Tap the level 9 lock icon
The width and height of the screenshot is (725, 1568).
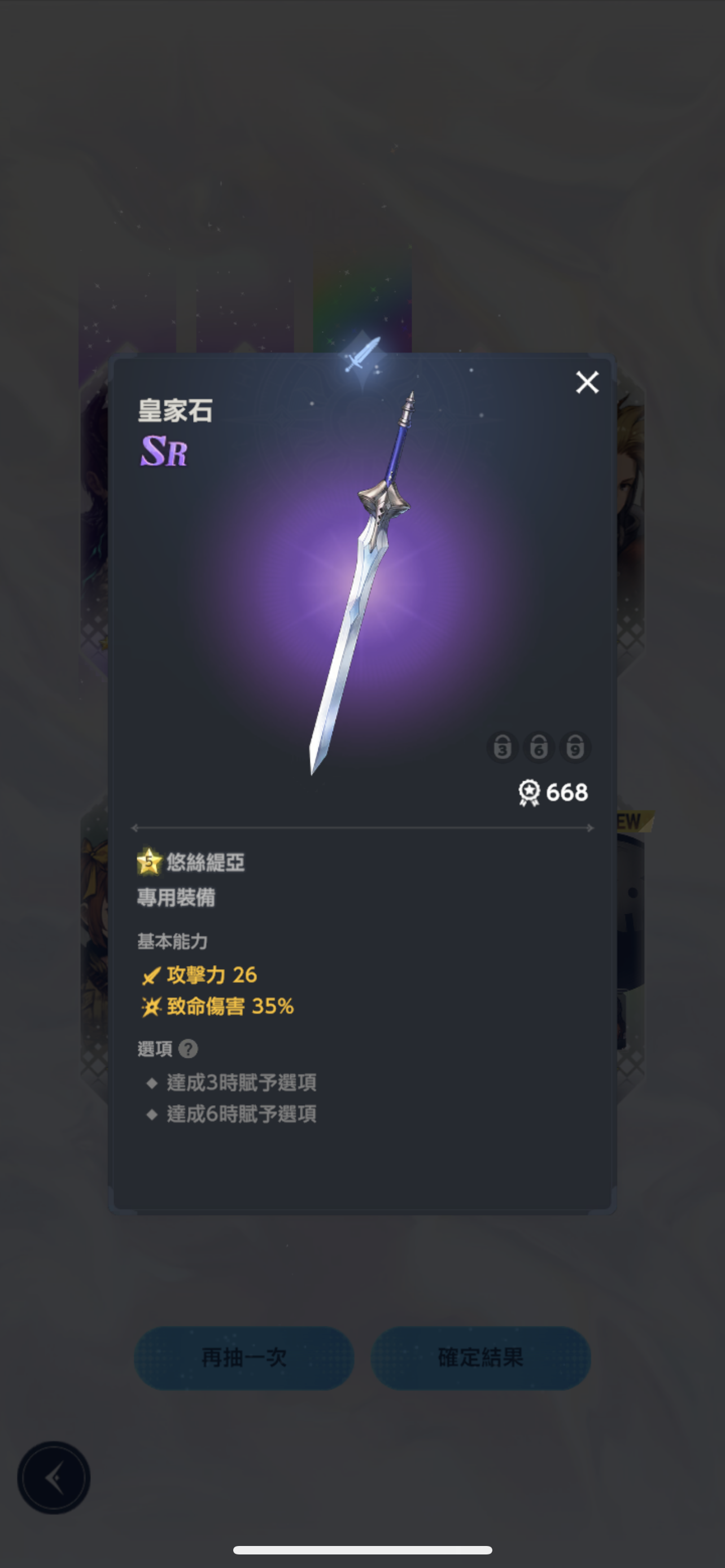575,747
